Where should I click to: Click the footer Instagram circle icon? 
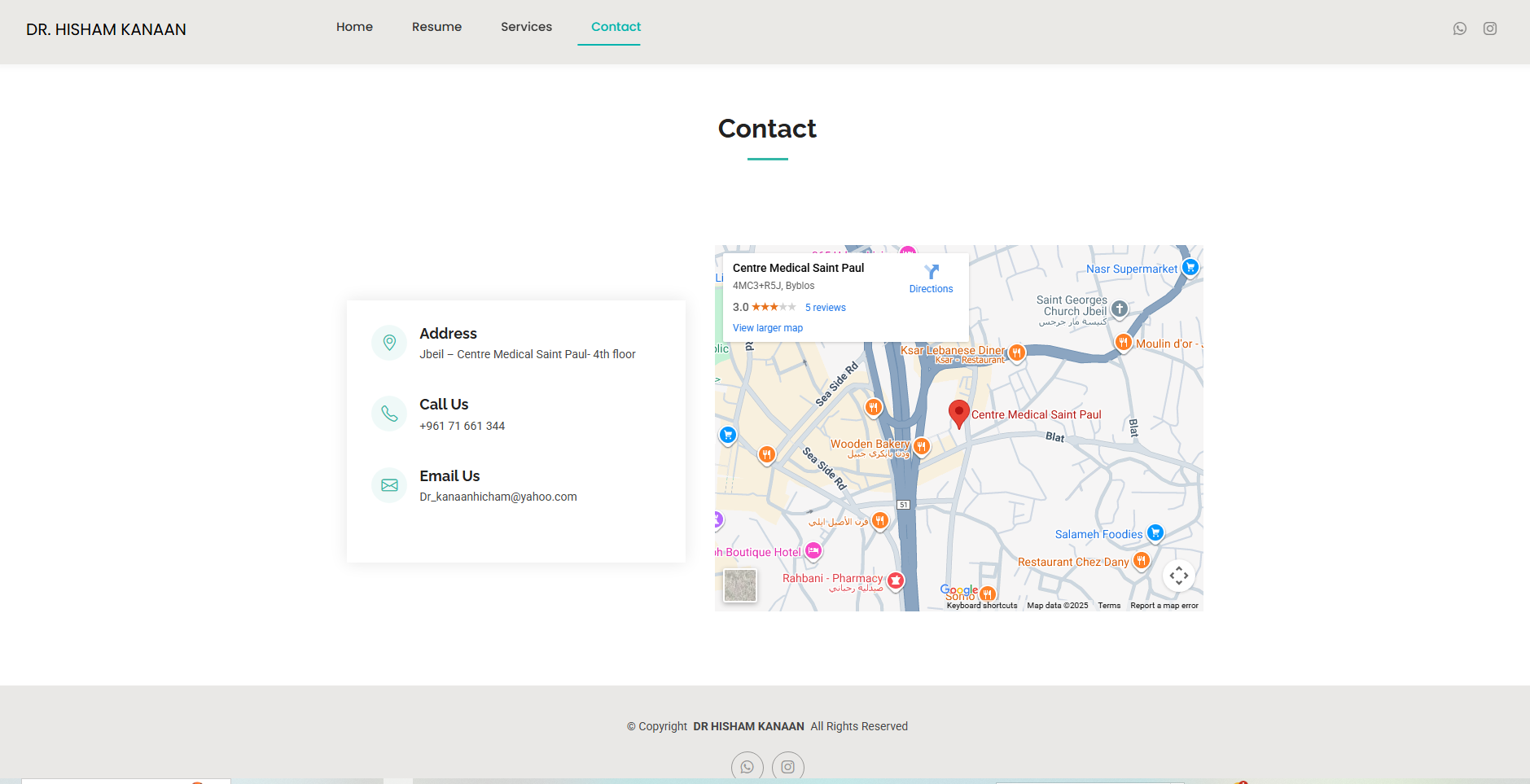coord(787,767)
